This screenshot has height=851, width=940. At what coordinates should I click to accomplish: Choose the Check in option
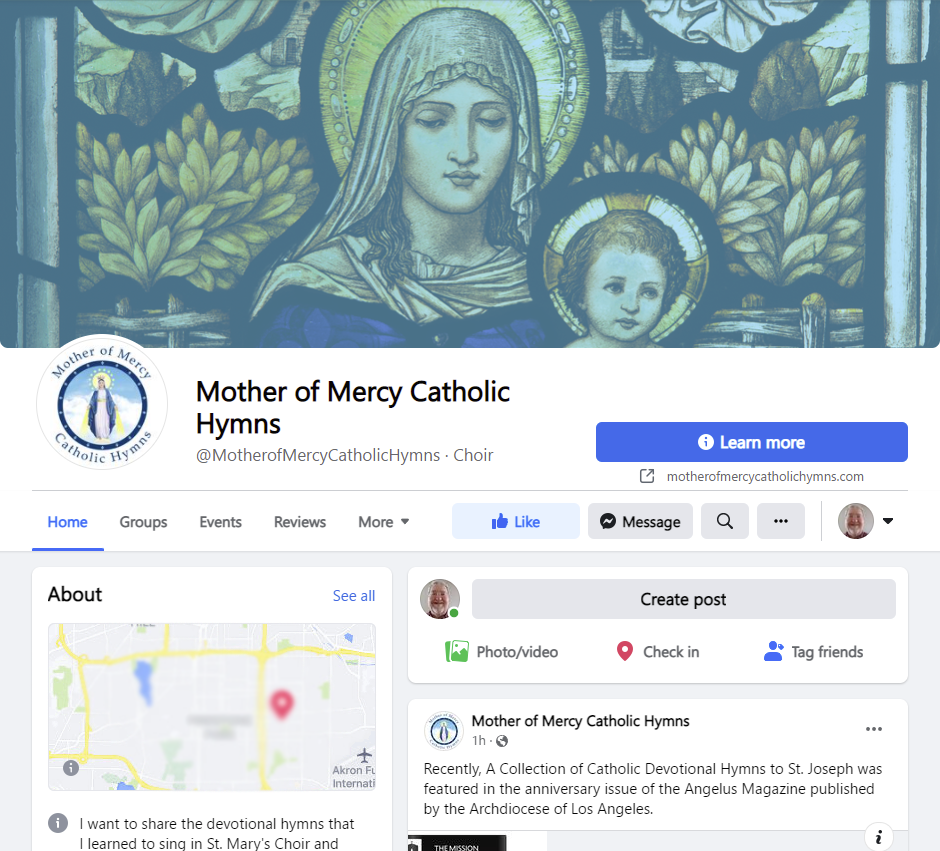658,651
